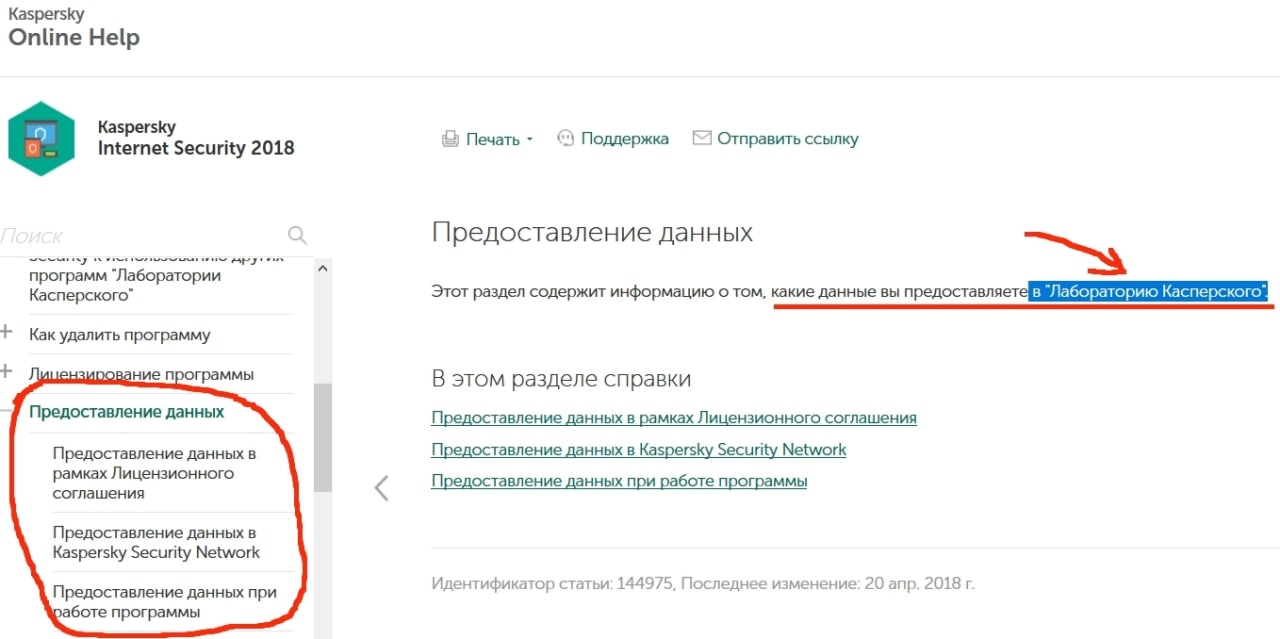Click the envelope icon beside Отправить ссылку
Viewport: 1280px width, 639px height.
pyautogui.click(x=702, y=138)
